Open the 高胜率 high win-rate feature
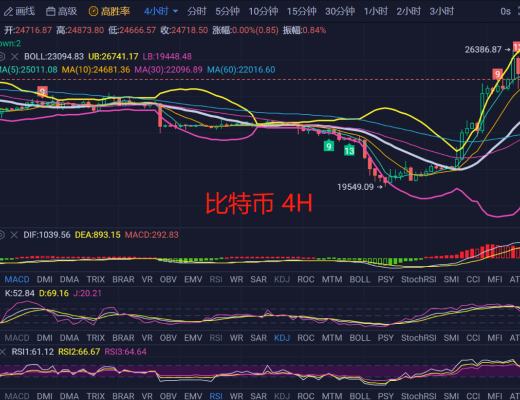The width and height of the screenshot is (520, 400). pos(109,12)
